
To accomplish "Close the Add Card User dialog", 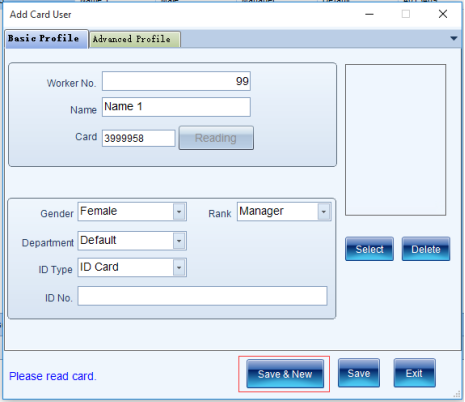I will coord(443,14).
